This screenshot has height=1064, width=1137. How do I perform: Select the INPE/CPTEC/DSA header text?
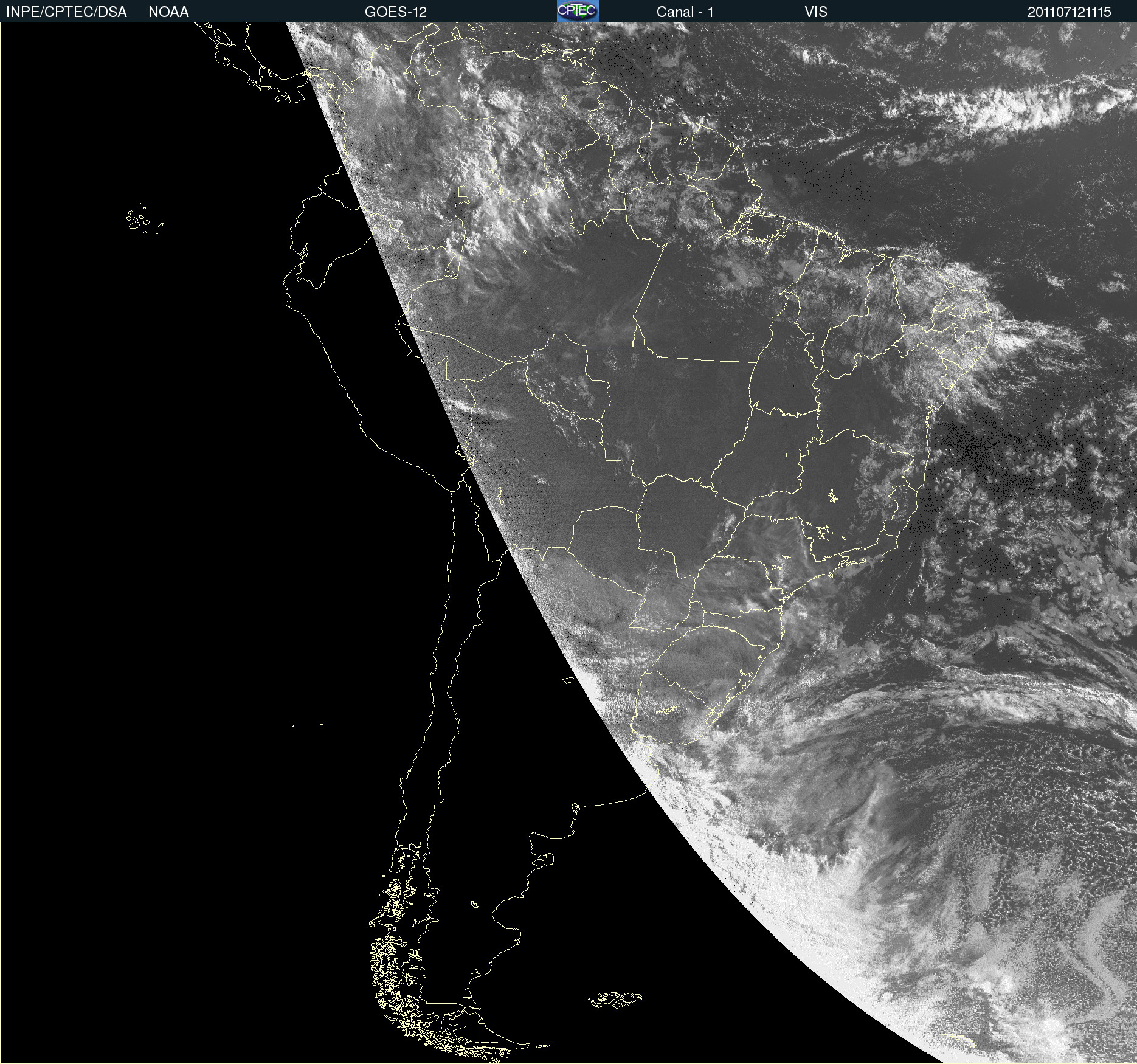[66, 12]
